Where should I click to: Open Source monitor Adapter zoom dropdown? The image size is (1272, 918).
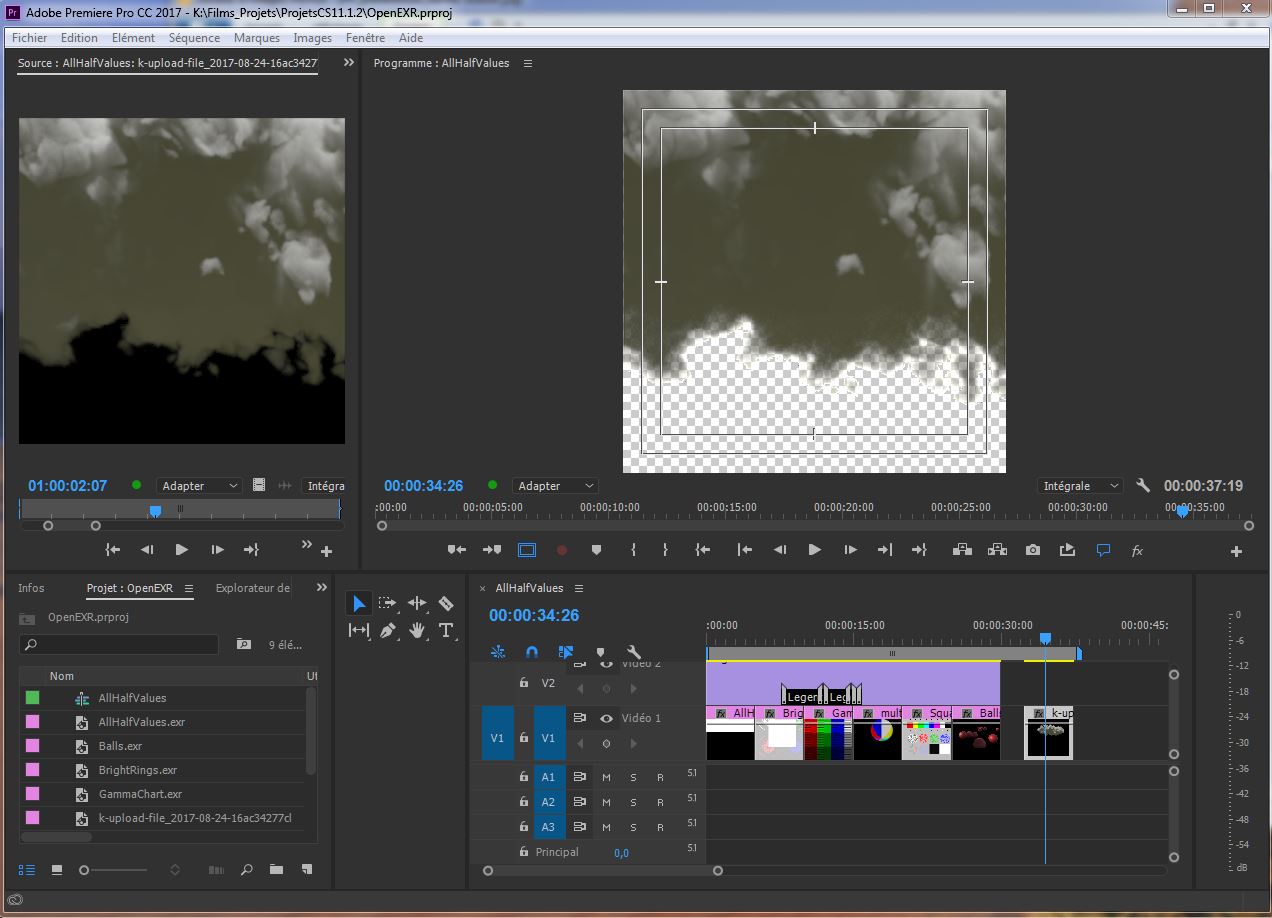tap(199, 485)
